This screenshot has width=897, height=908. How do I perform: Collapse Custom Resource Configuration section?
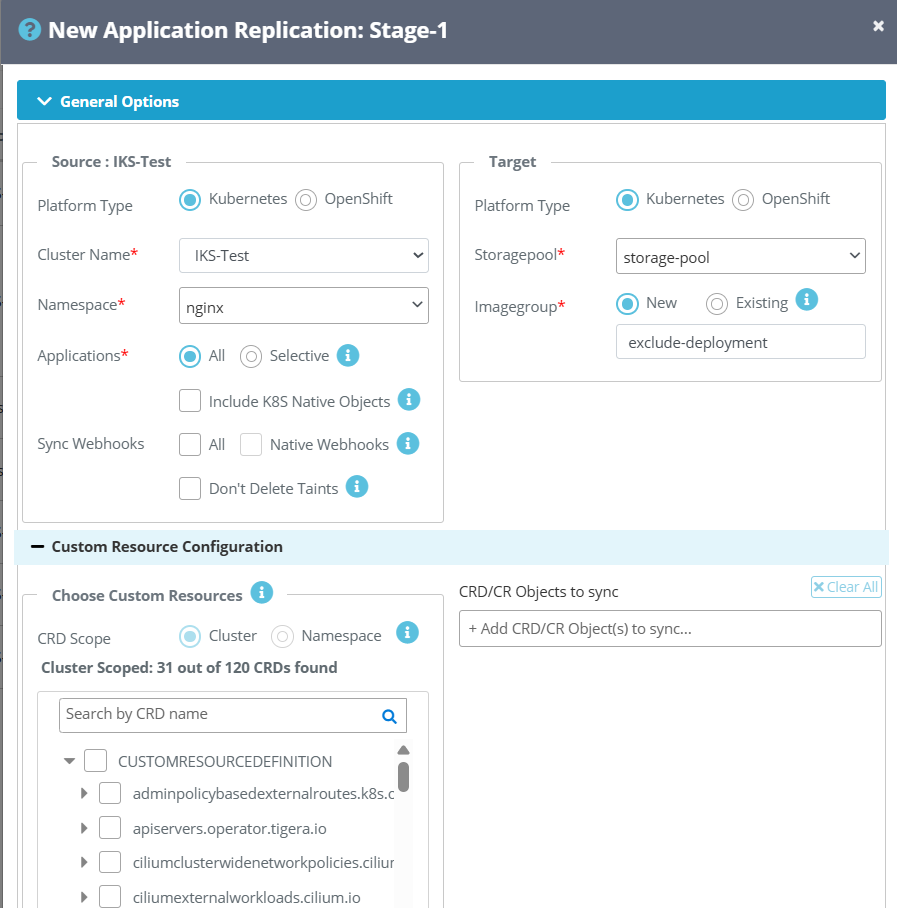38,547
